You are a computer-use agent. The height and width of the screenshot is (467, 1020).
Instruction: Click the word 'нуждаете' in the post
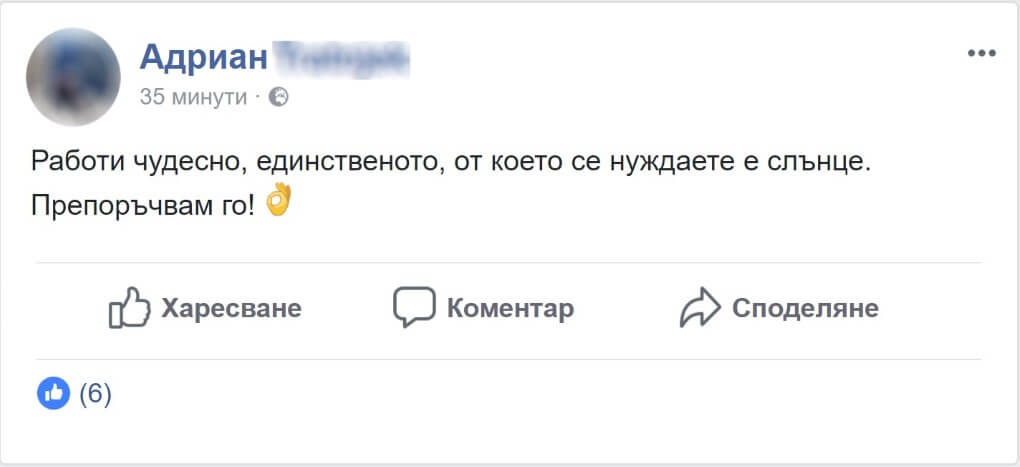[671, 163]
